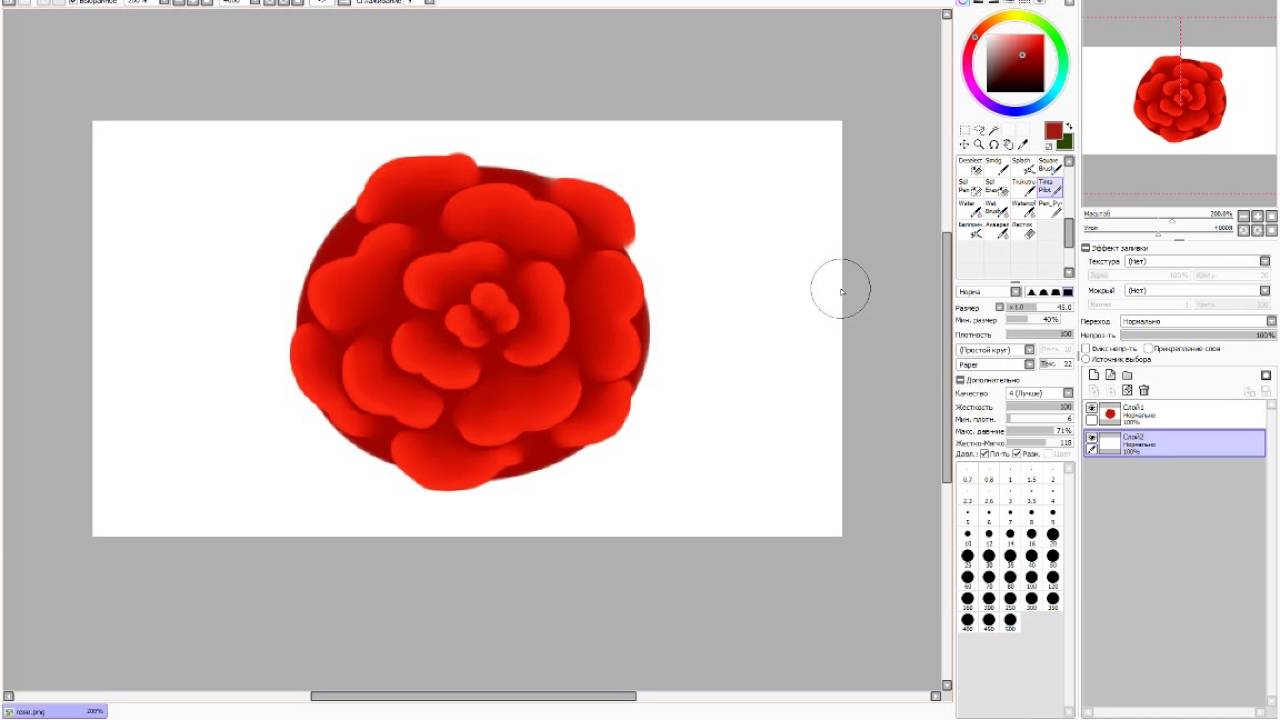
Task: Choose the Tinta Pilot brush tool
Action: click(1050, 187)
